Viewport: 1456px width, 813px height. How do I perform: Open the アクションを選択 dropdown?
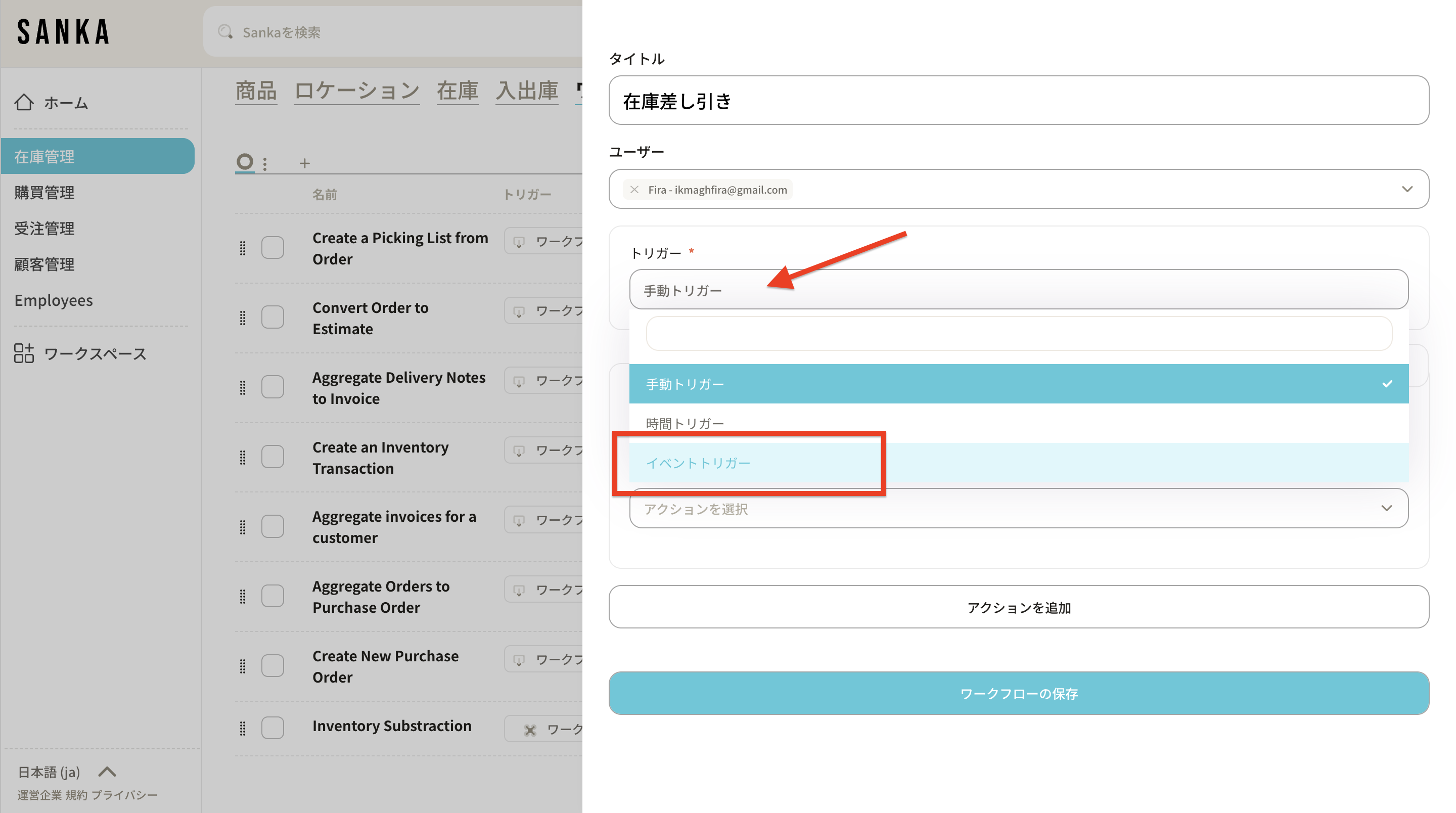(x=1017, y=508)
